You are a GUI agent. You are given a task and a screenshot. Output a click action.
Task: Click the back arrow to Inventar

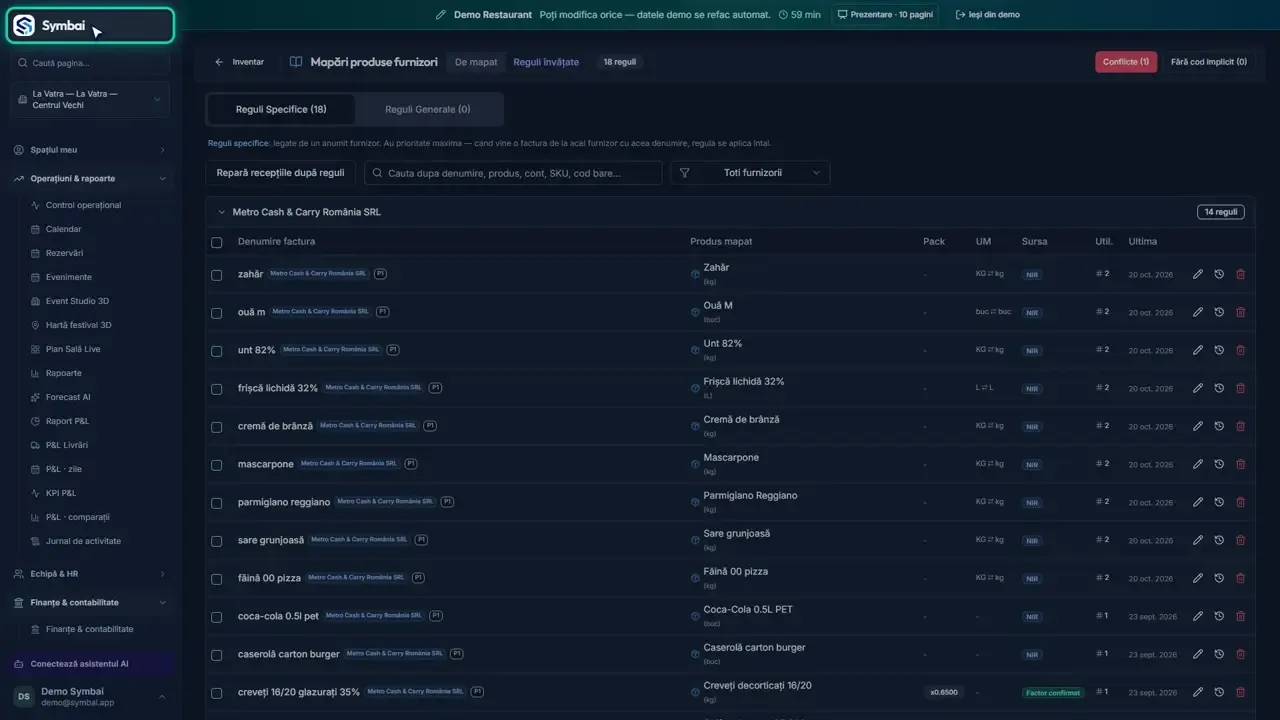pos(219,62)
